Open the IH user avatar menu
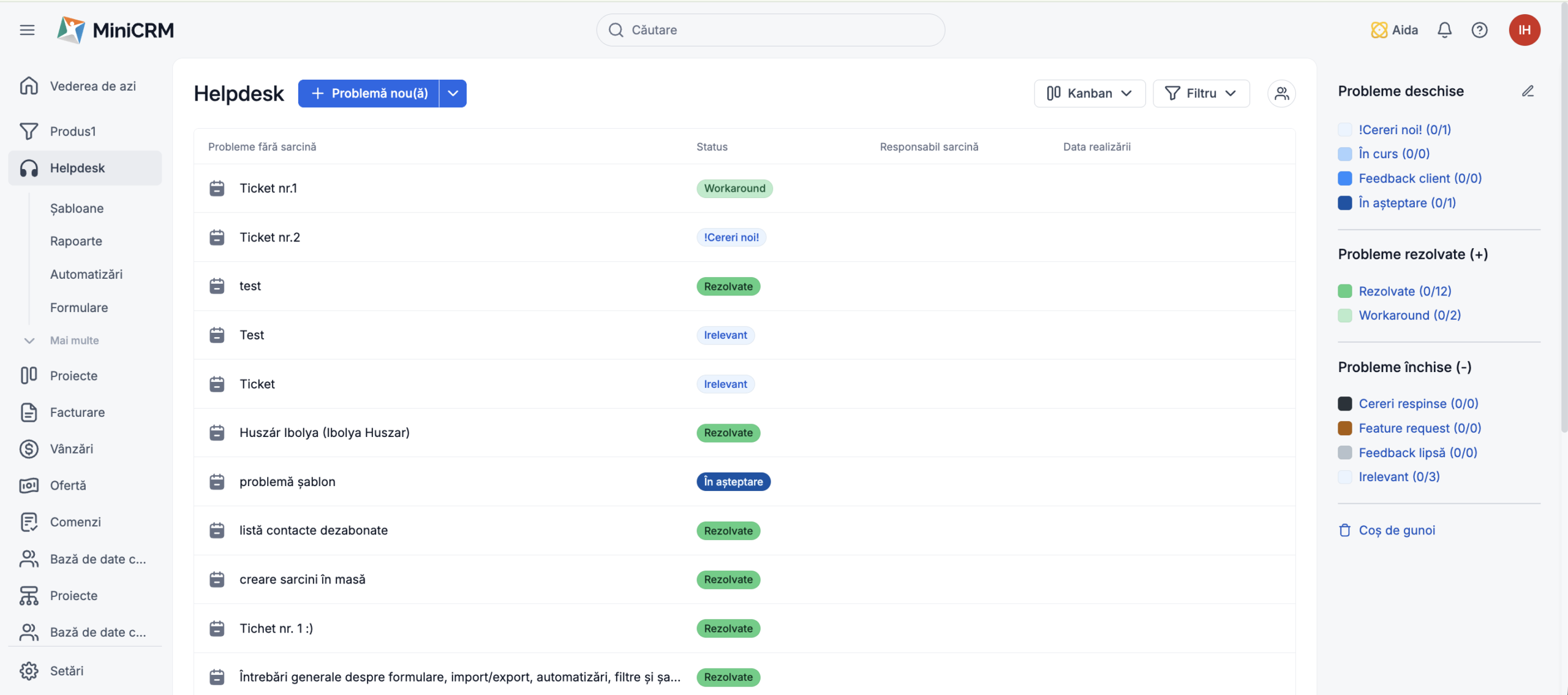This screenshot has height=695, width=1568. tap(1525, 30)
